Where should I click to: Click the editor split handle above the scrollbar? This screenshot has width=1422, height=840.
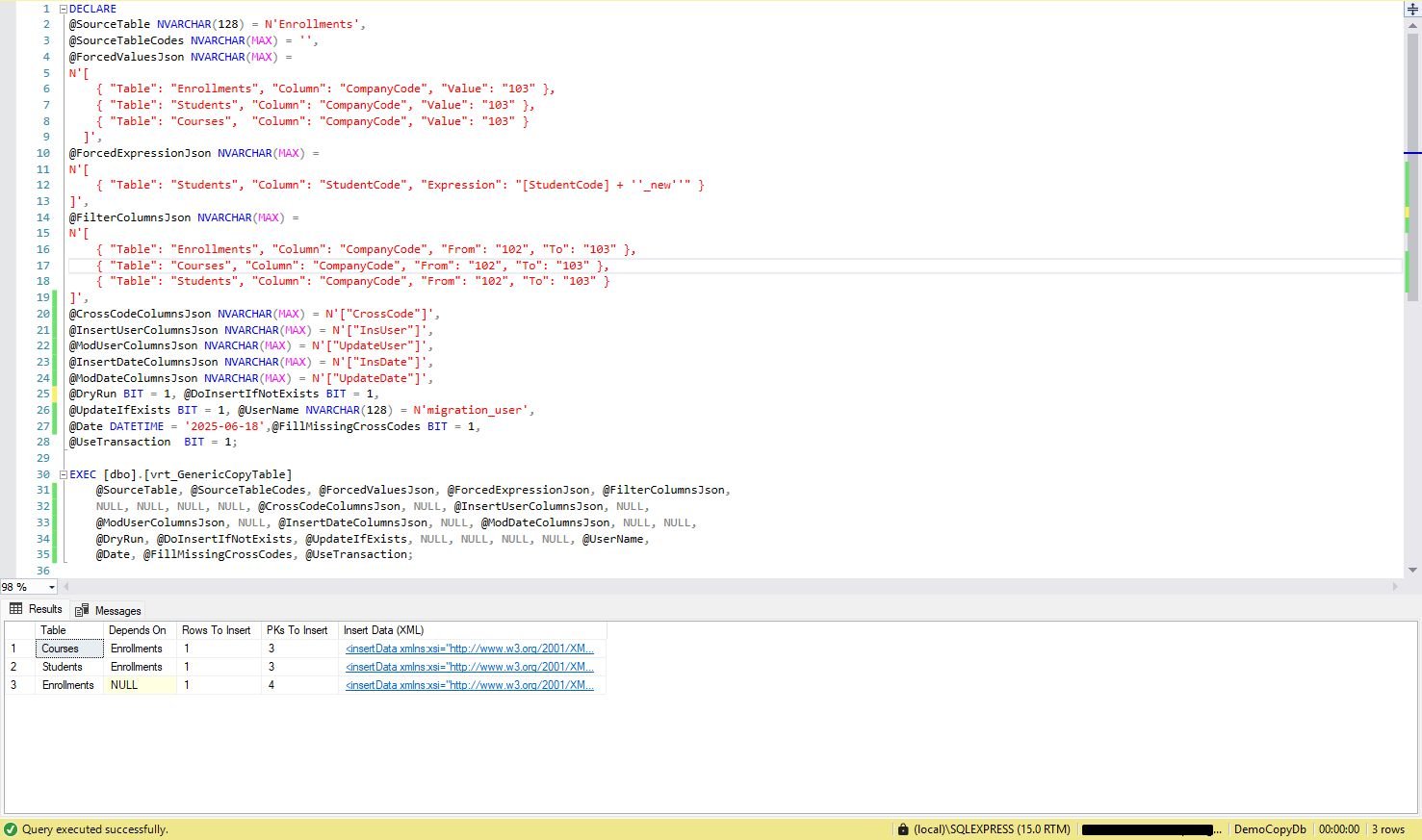pyautogui.click(x=1412, y=9)
